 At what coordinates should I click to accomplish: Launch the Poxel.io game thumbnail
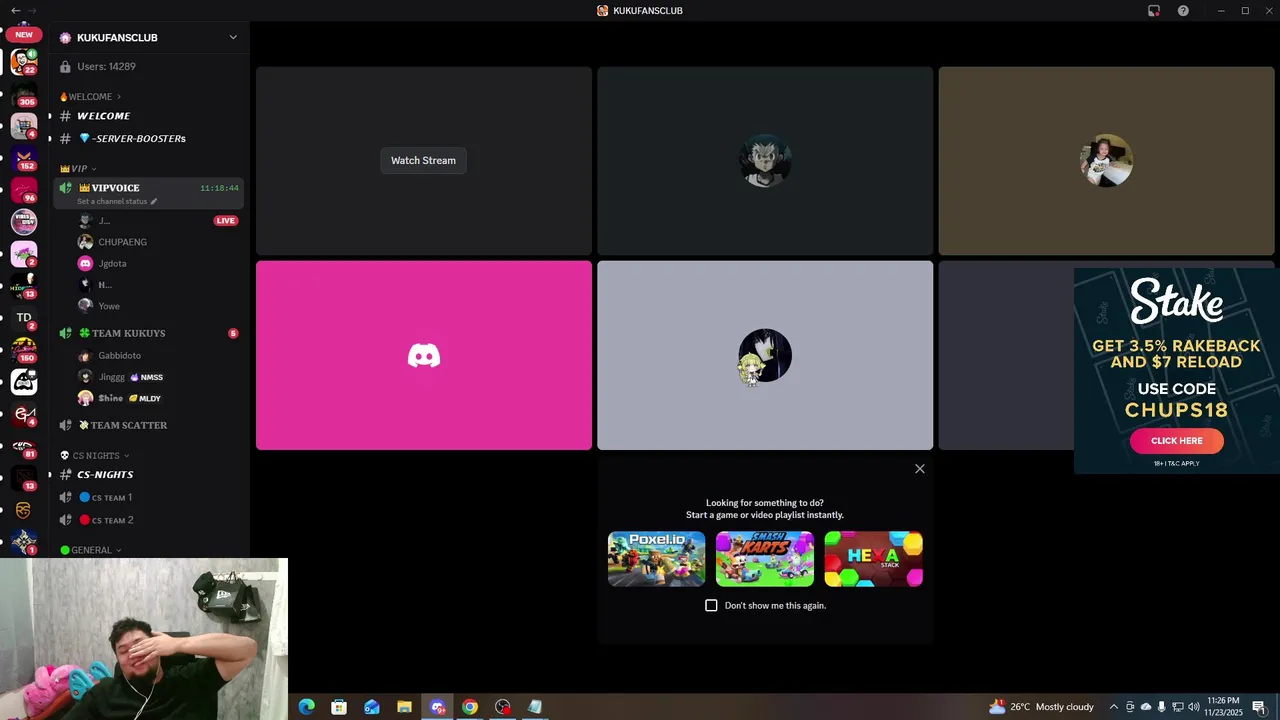click(x=657, y=559)
